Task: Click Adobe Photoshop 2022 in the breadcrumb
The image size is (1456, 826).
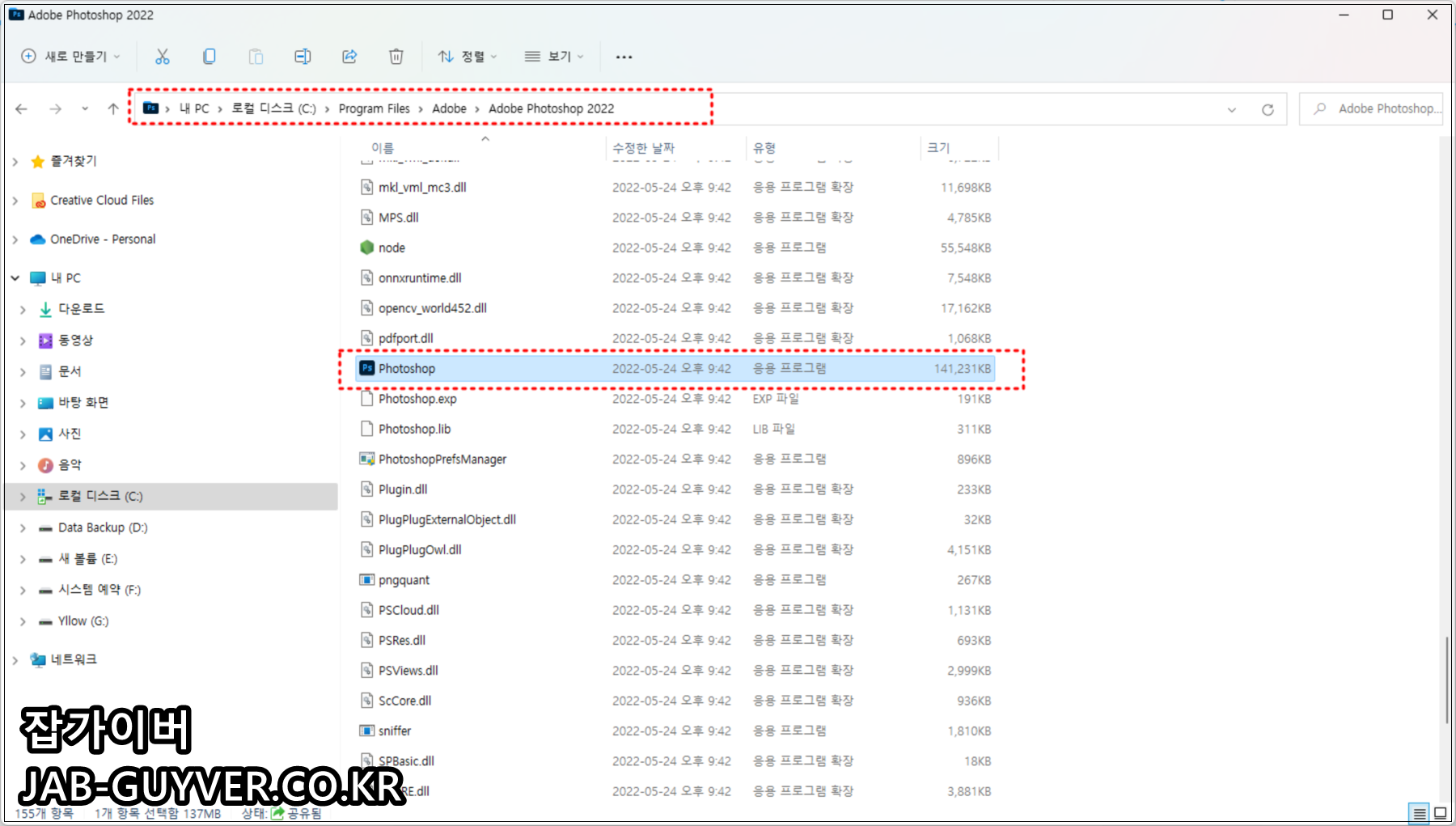Action: click(551, 108)
